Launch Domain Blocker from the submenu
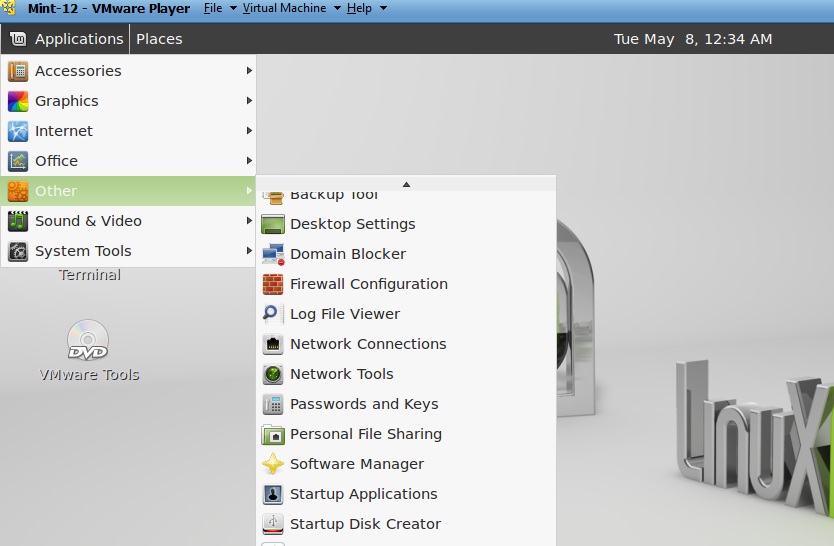Screen dimensions: 834x546 tap(406, 254)
